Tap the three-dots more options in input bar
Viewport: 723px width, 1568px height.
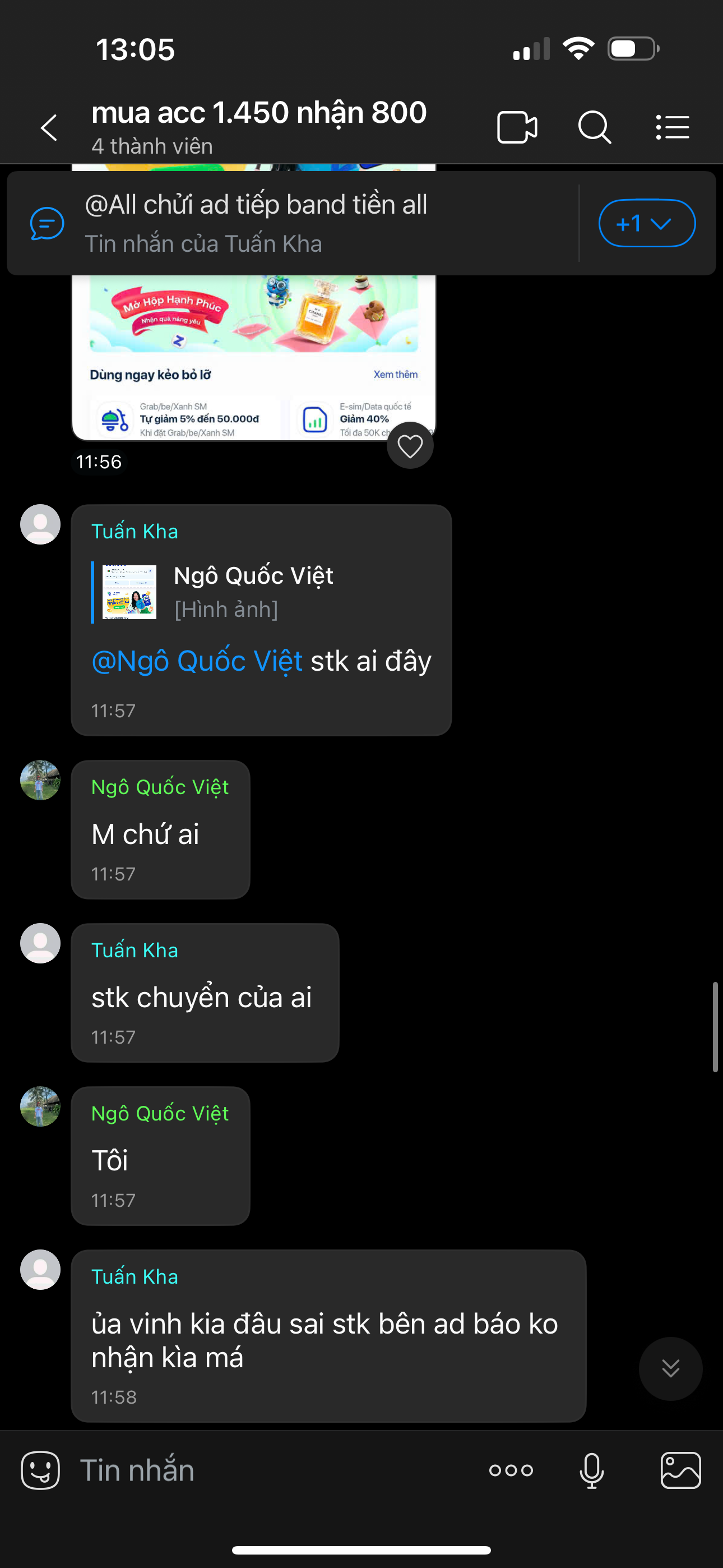[511, 1470]
